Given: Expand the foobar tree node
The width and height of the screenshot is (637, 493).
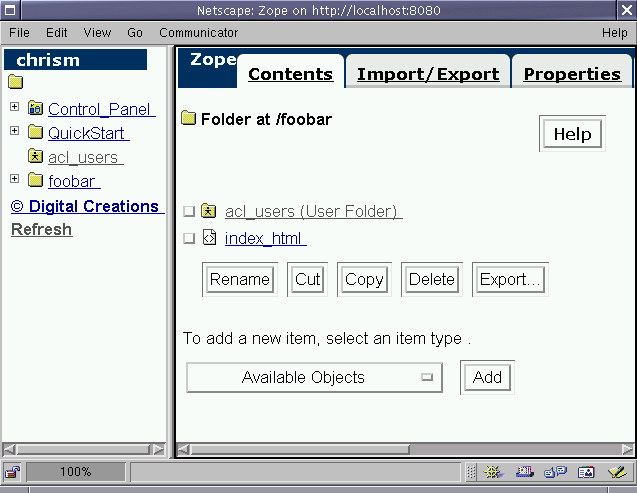Looking at the screenshot, I should point(15,179).
